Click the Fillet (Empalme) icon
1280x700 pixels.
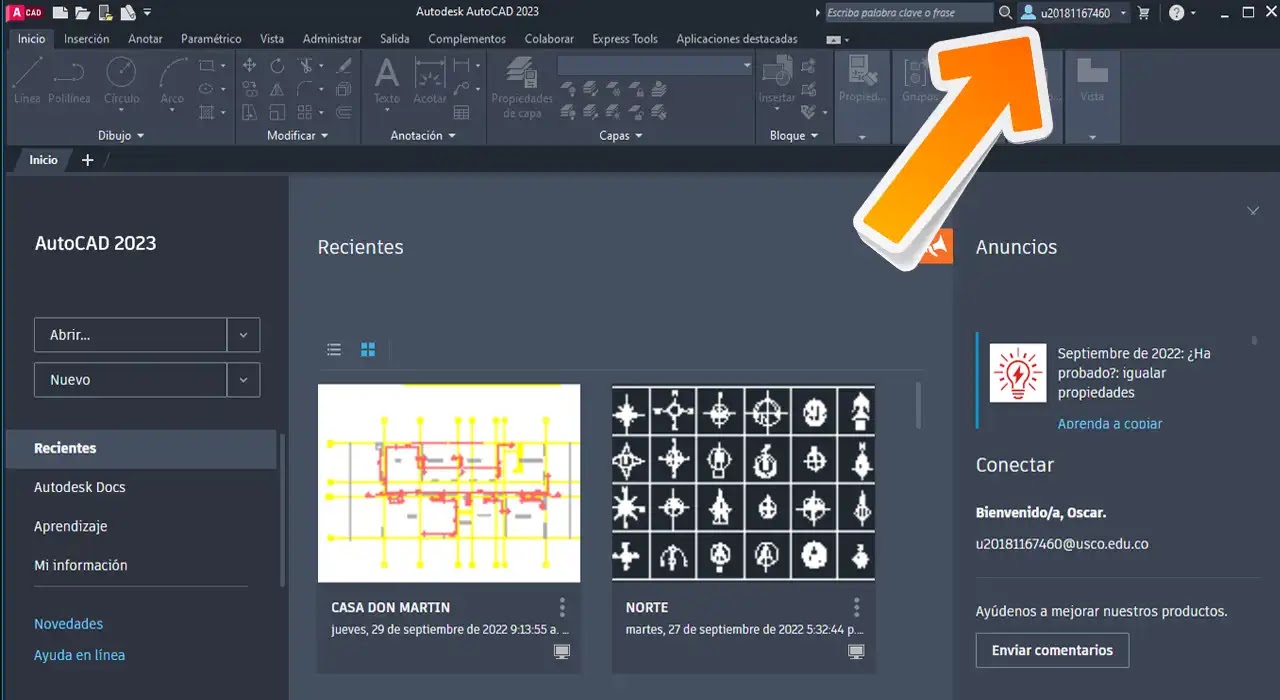pyautogui.click(x=306, y=89)
